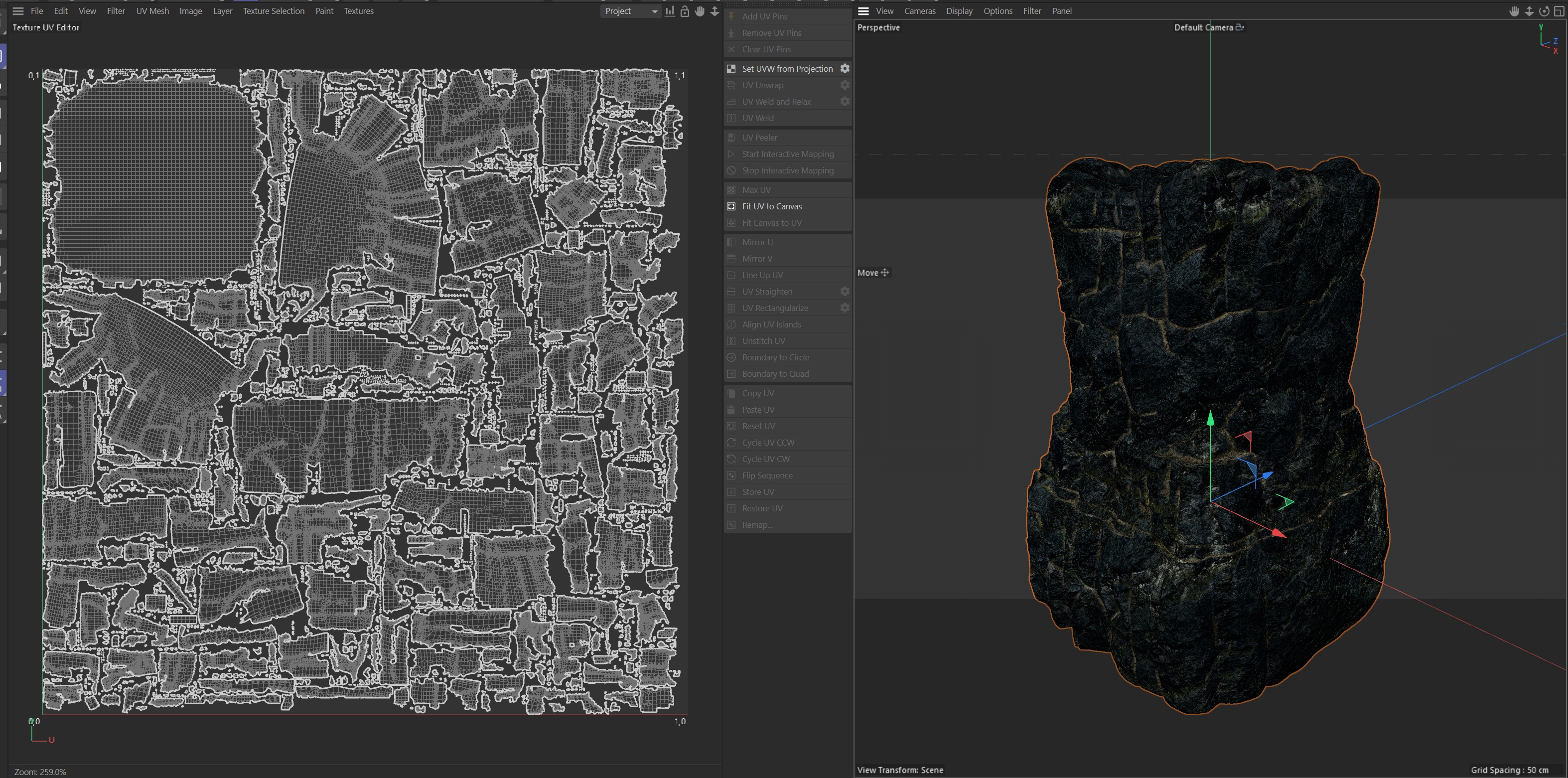Click the viewport layout toggle icon
Image resolution: width=1568 pixels, height=778 pixels.
[x=1559, y=11]
